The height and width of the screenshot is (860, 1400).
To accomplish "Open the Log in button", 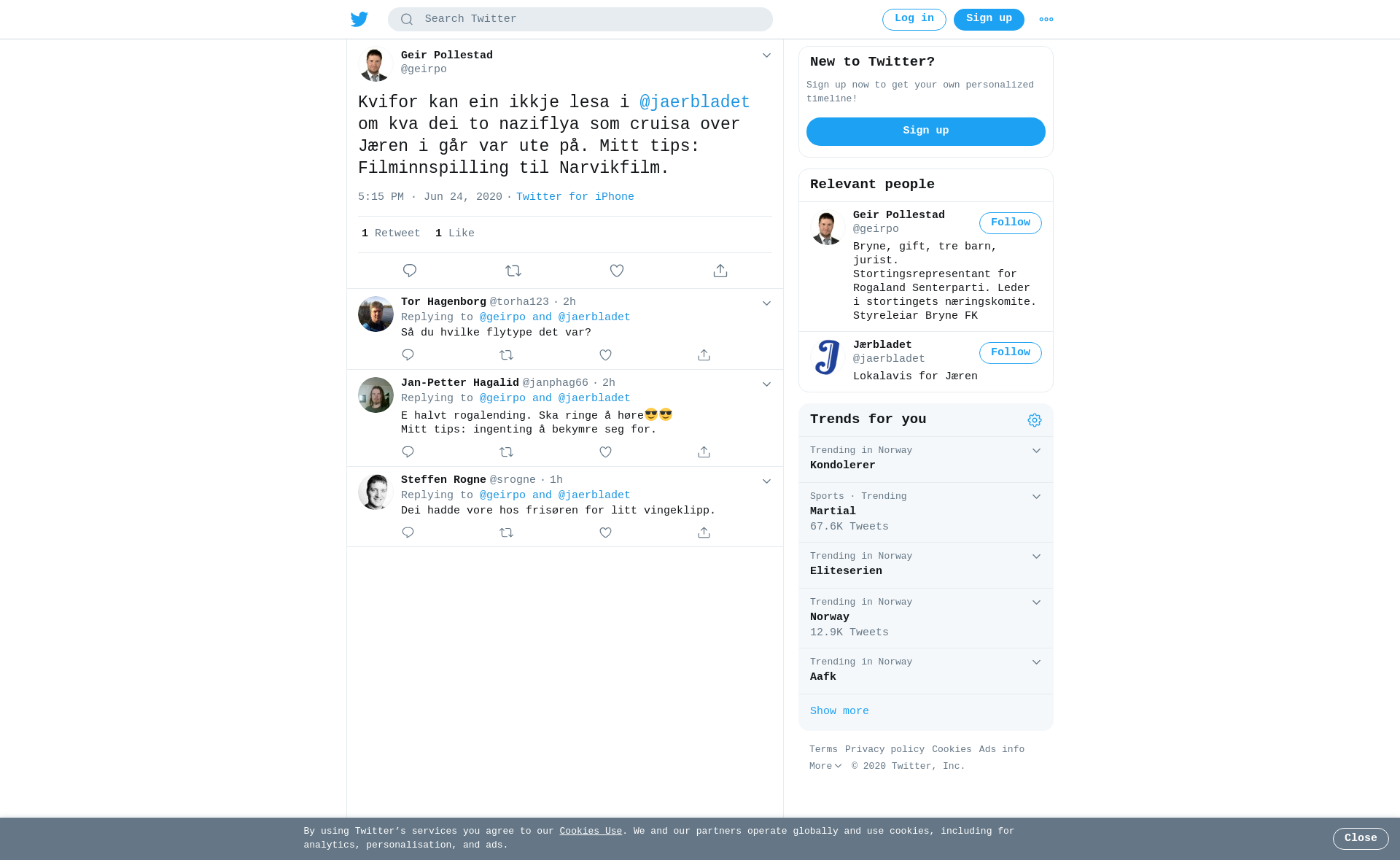I will tap(914, 20).
